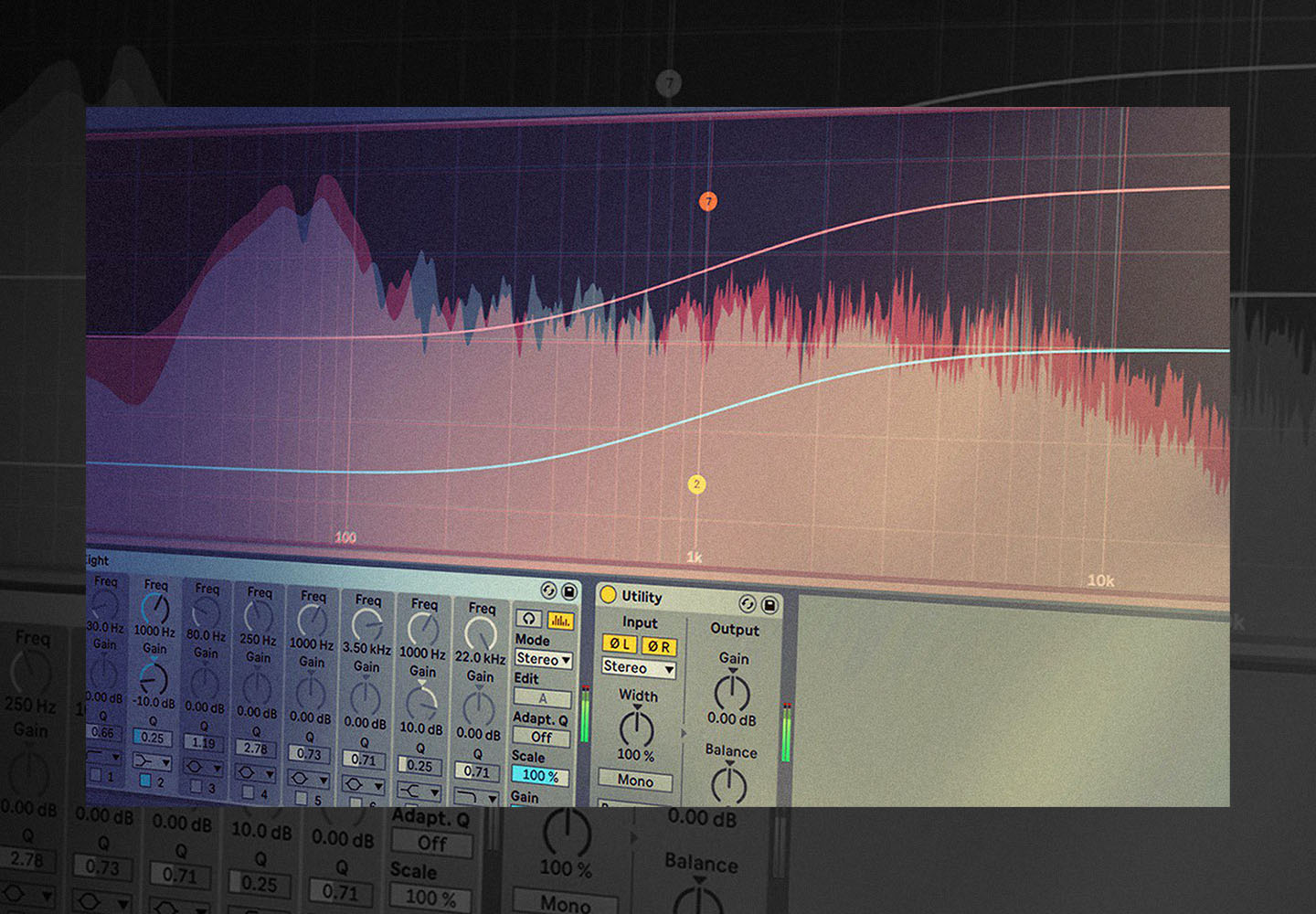1316x914 pixels.
Task: Select the yellow filter node 2 in display
Action: 696,484
